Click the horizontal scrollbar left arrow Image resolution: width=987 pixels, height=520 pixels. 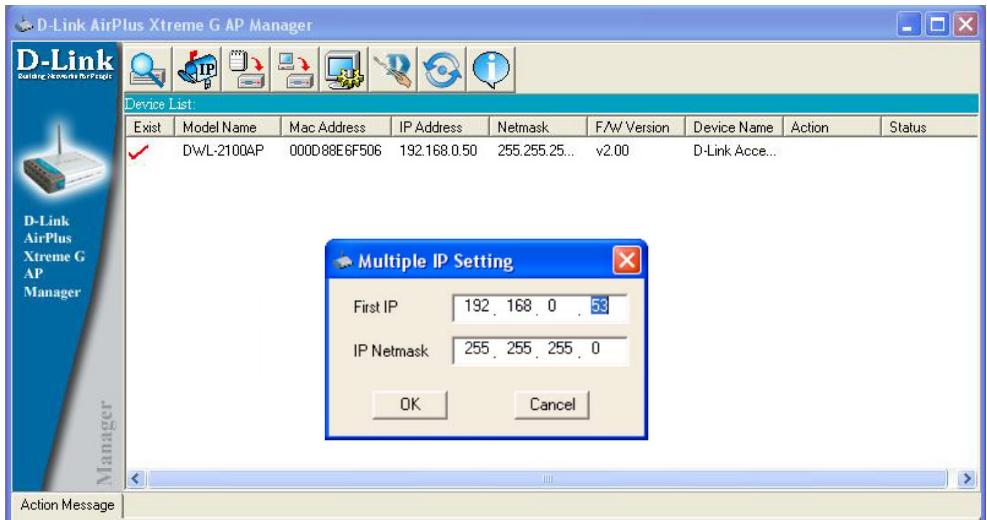[136, 479]
